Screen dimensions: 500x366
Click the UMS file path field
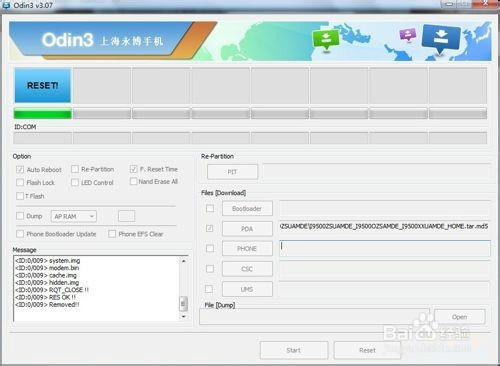coord(385,289)
